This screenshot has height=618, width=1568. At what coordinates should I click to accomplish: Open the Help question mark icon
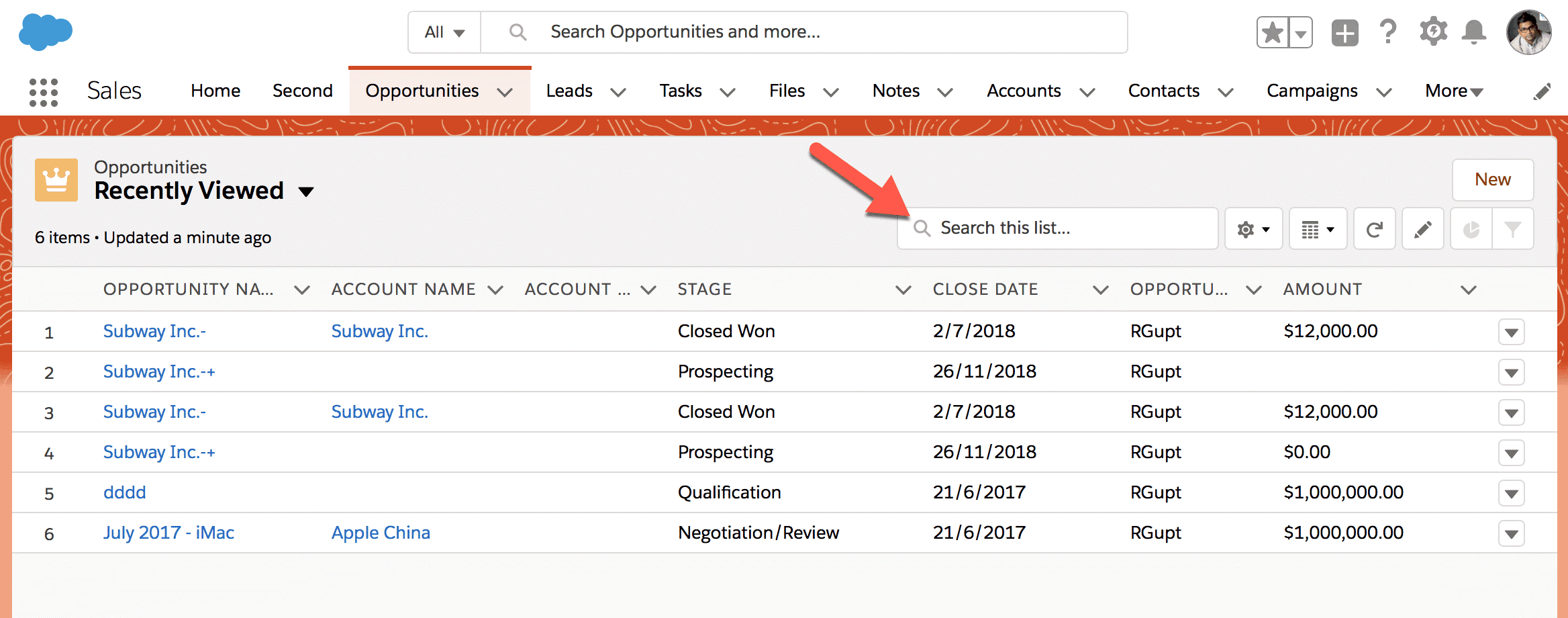tap(1388, 32)
